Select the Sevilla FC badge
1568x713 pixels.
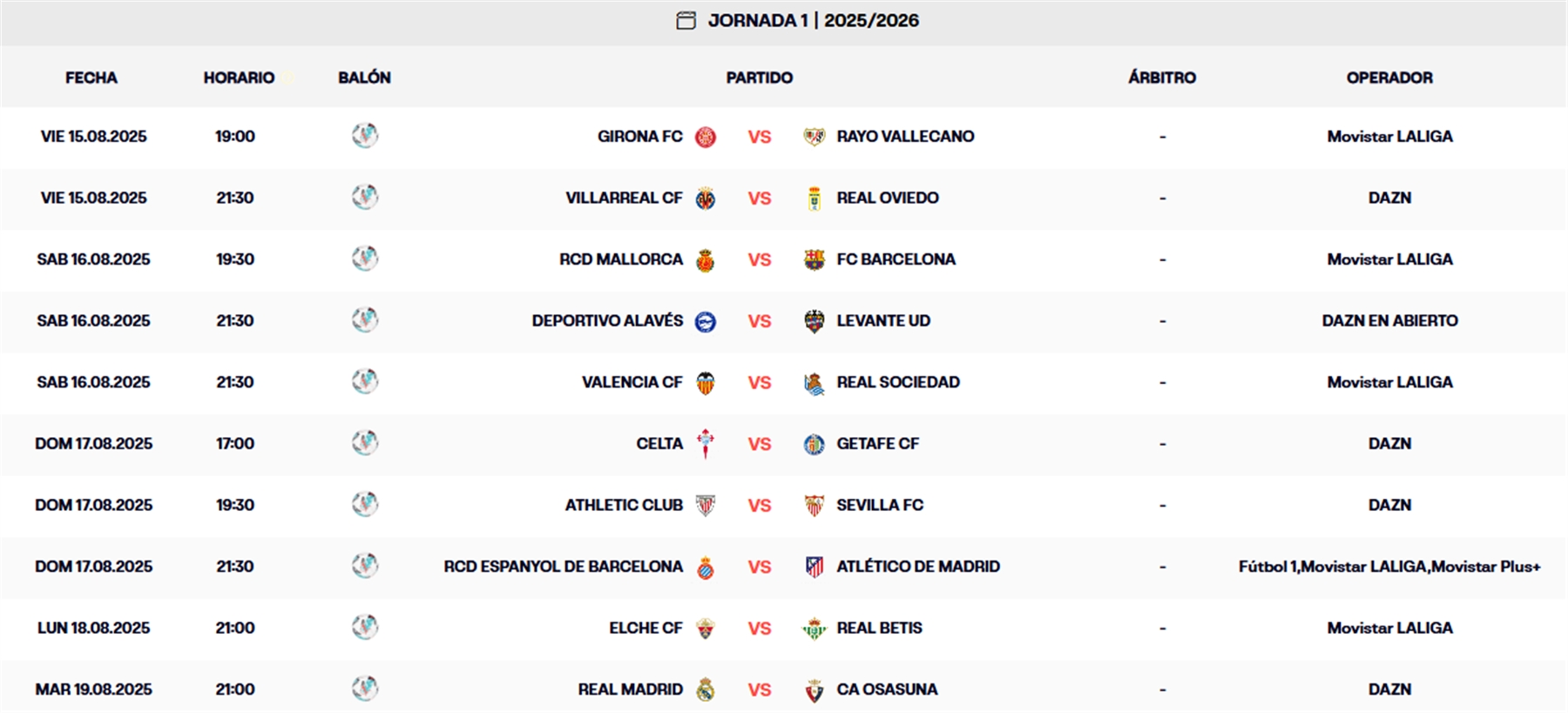tap(814, 505)
